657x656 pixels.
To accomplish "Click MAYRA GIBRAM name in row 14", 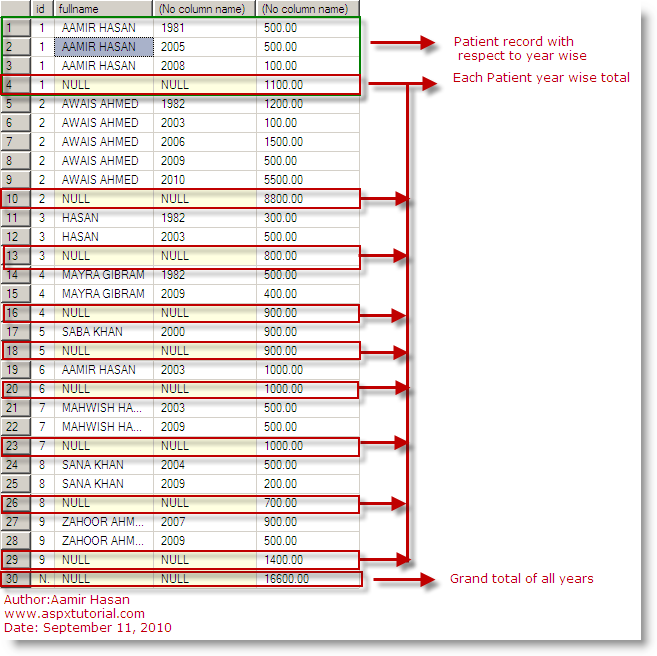I will pyautogui.click(x=104, y=275).
